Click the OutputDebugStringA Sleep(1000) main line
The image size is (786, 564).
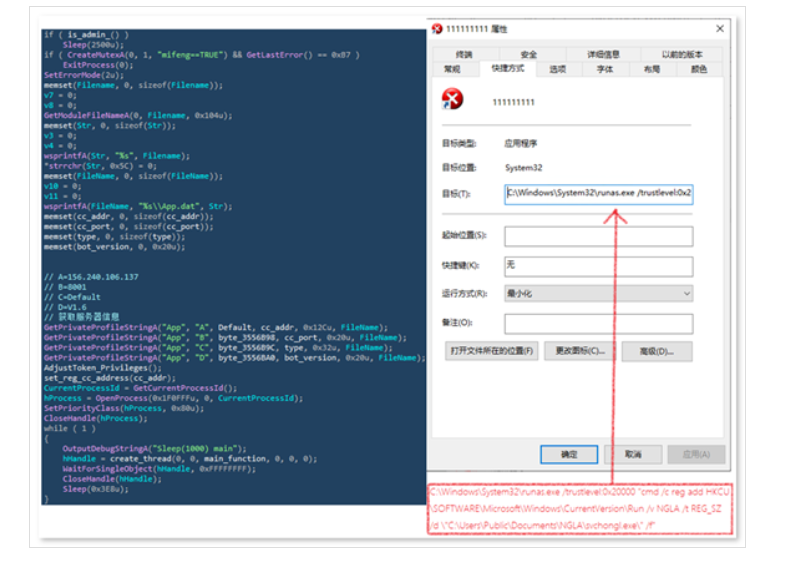(154, 448)
